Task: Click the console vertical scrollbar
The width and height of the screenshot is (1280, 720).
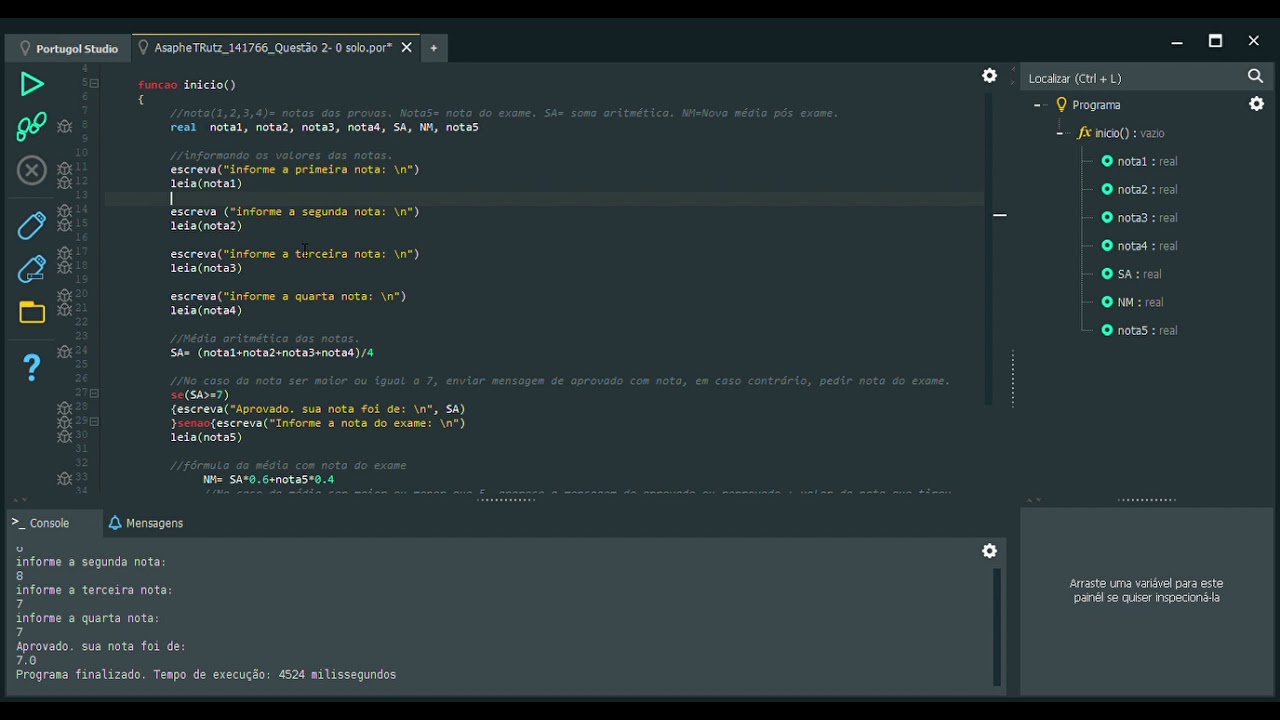Action: pos(997,627)
